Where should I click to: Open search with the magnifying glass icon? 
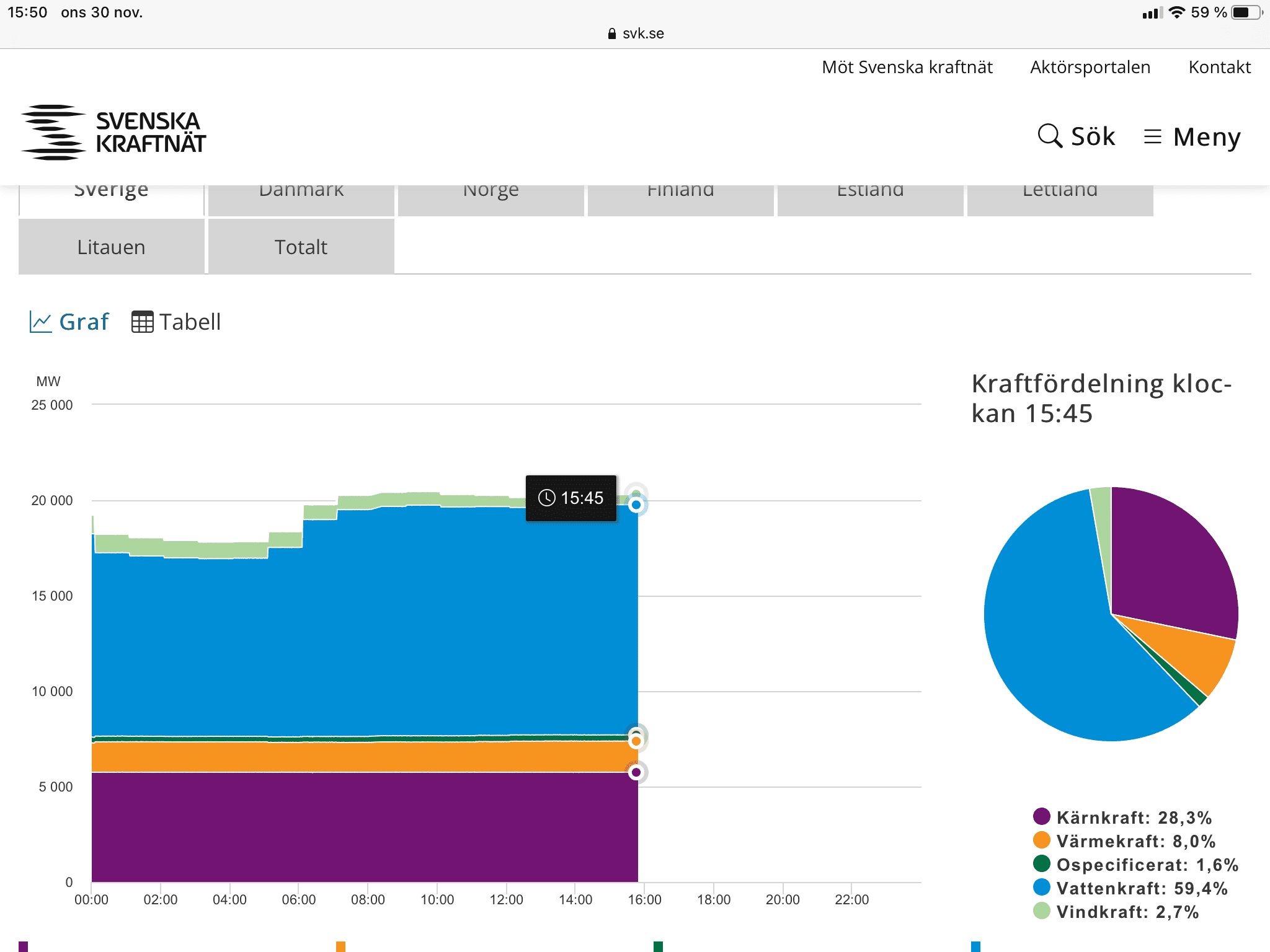[1049, 136]
